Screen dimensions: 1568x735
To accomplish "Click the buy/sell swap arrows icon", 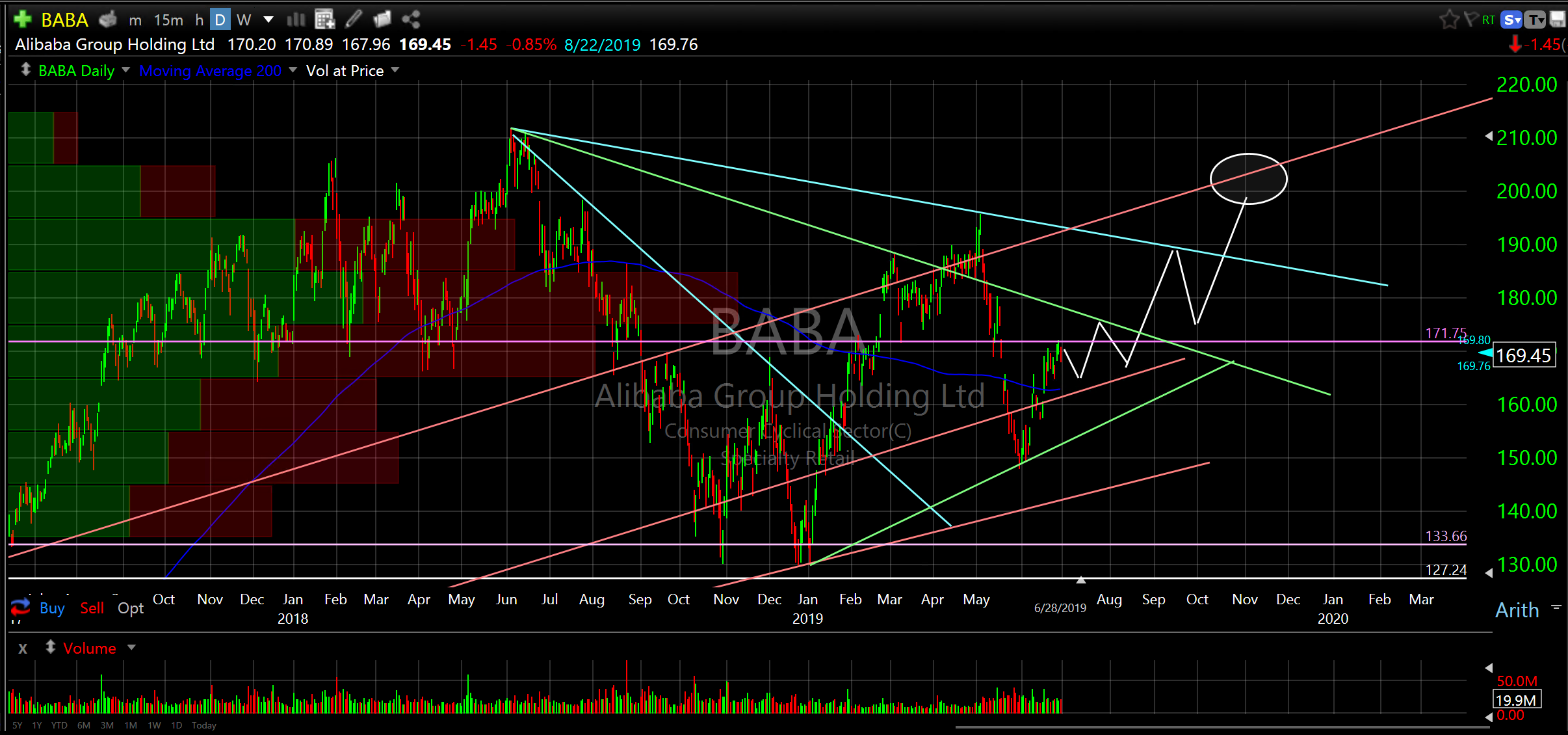I will (20, 608).
